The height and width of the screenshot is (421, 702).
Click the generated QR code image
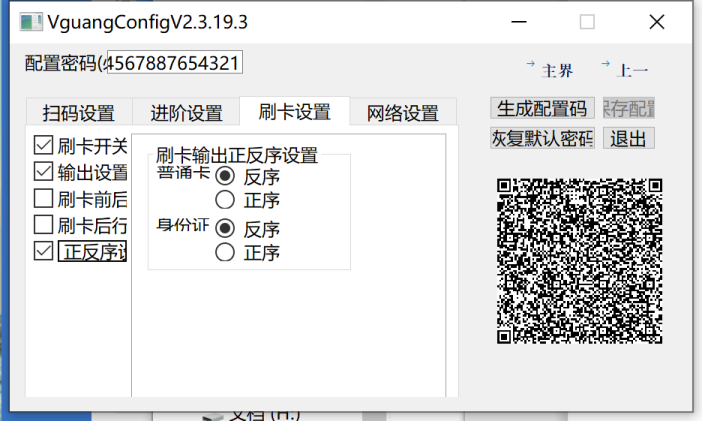[x=579, y=261]
